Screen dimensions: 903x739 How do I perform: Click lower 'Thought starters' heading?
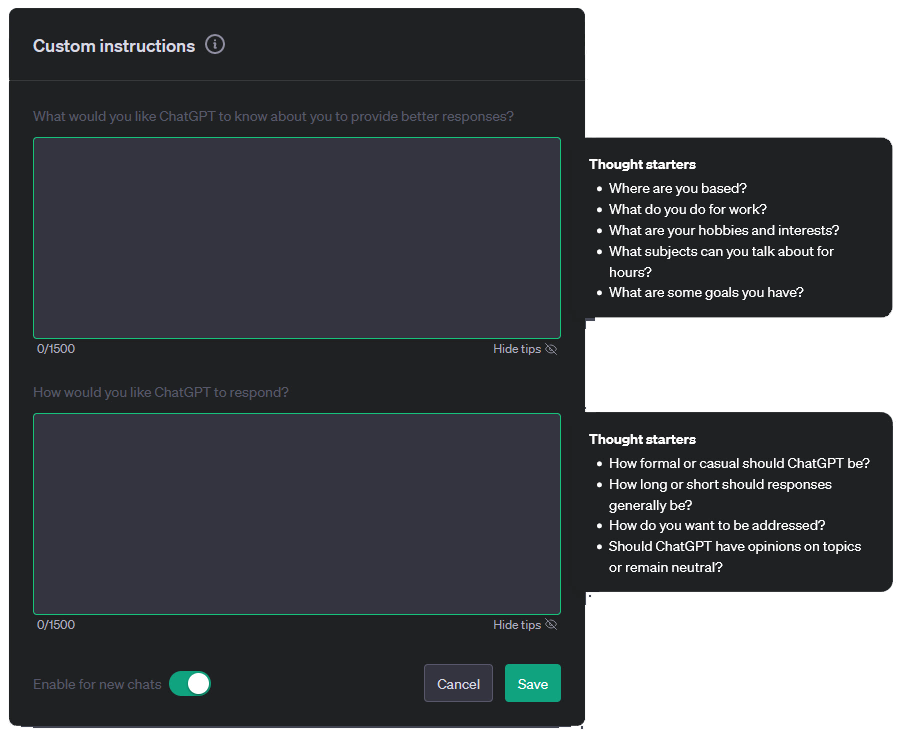coord(642,439)
